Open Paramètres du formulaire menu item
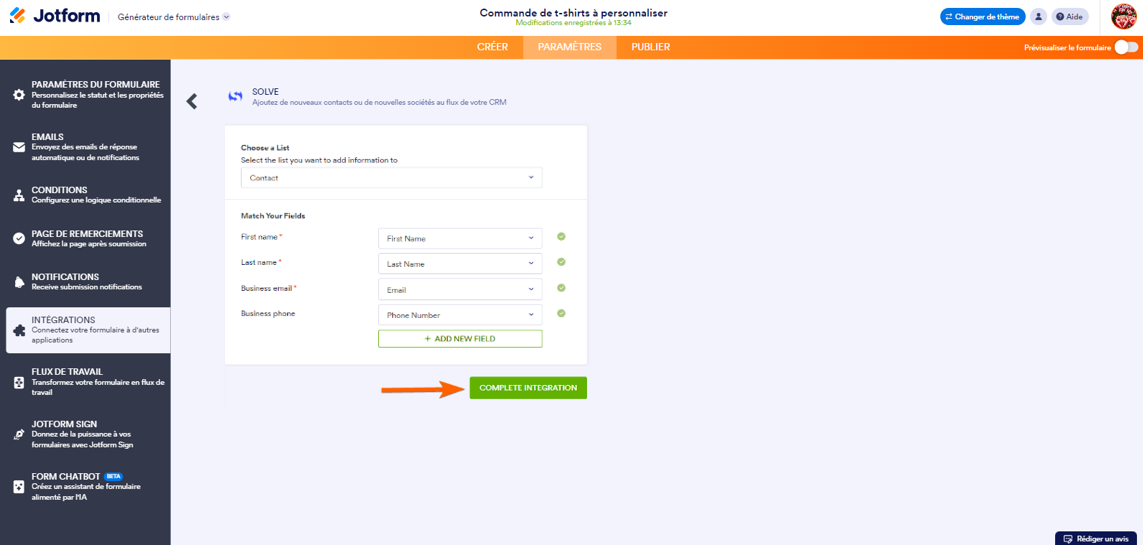 coord(88,95)
